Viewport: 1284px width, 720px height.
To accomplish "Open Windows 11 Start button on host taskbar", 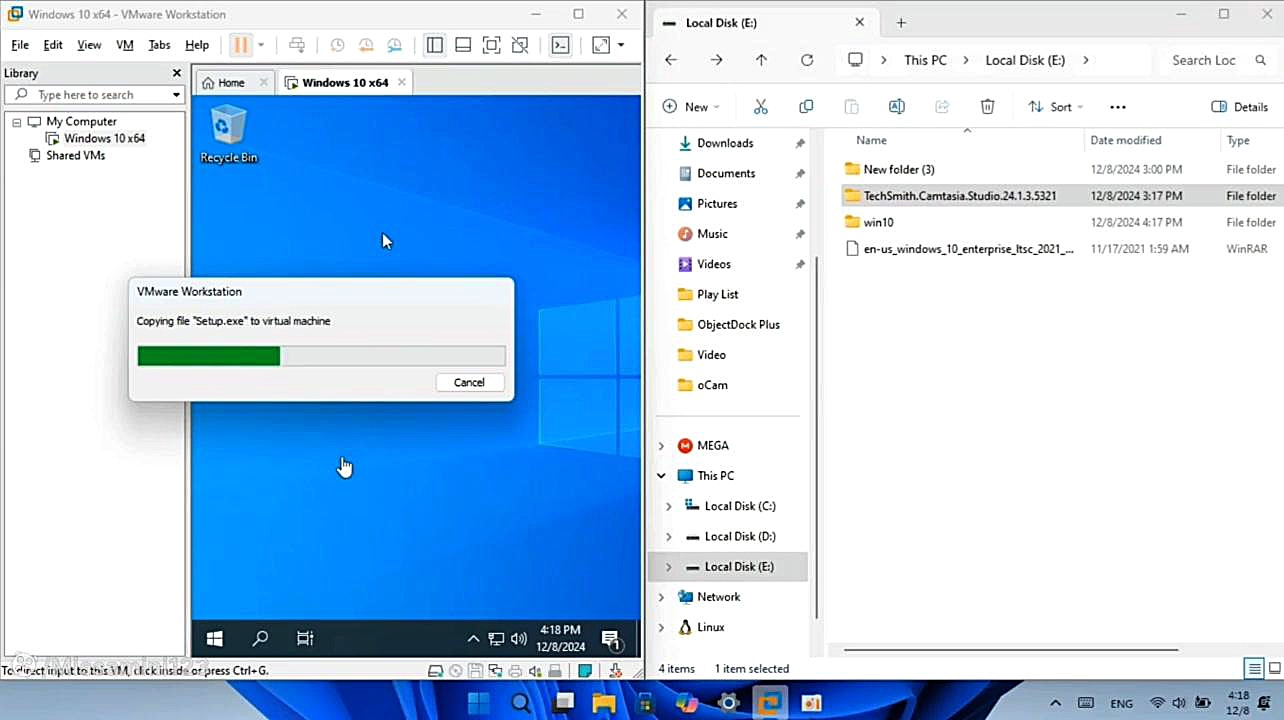I will [x=478, y=702].
